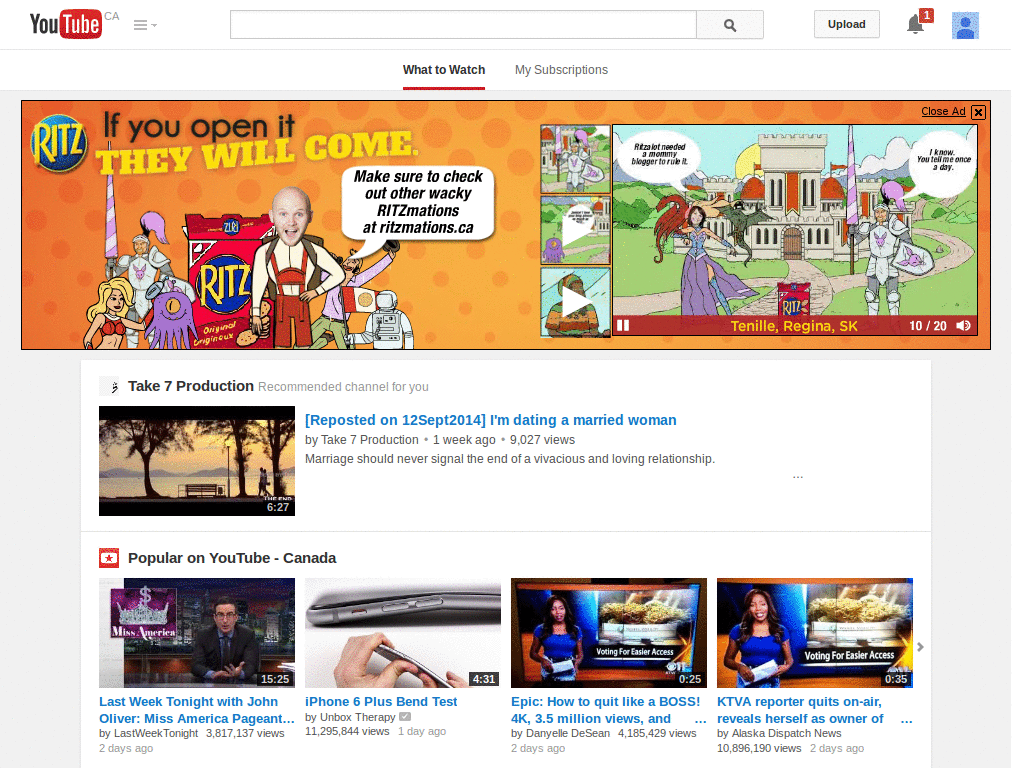
Task: Open Last Week Tonight Miss America title
Action: pyautogui.click(x=197, y=710)
